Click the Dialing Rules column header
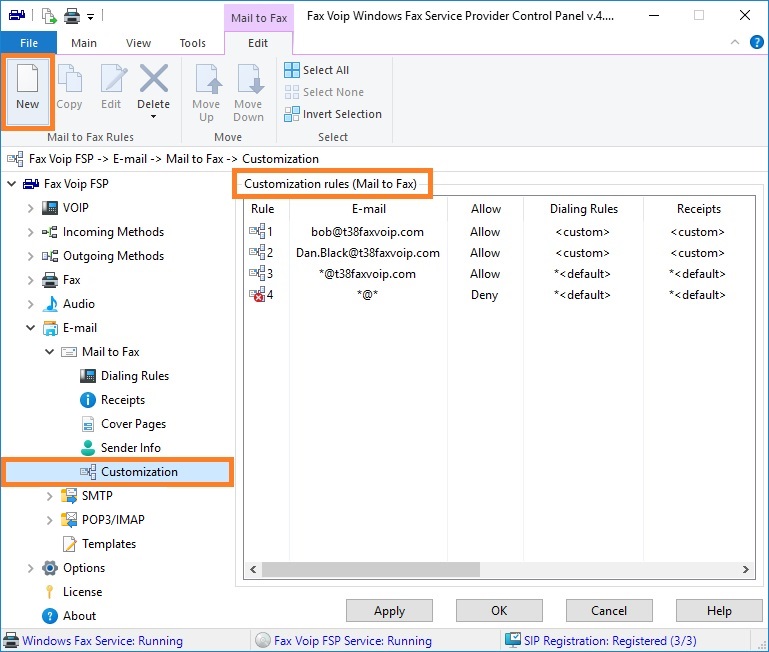769x652 pixels. (x=584, y=209)
